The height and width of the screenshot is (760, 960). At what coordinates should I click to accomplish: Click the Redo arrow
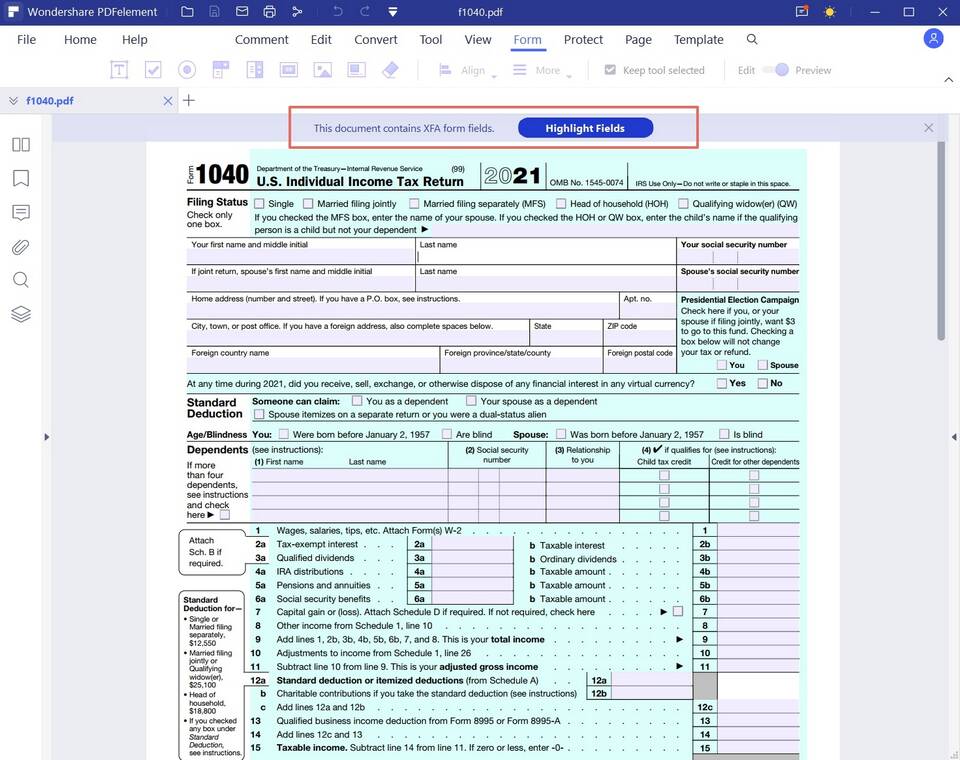tap(365, 11)
